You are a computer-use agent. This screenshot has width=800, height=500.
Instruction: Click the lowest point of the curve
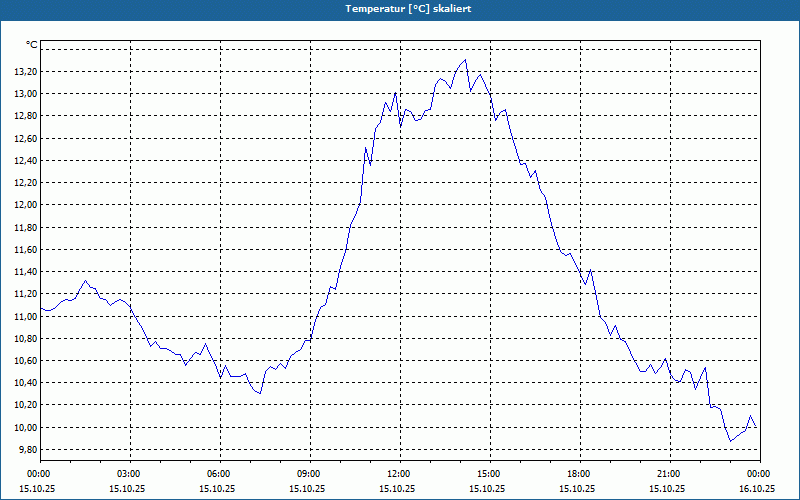731,441
